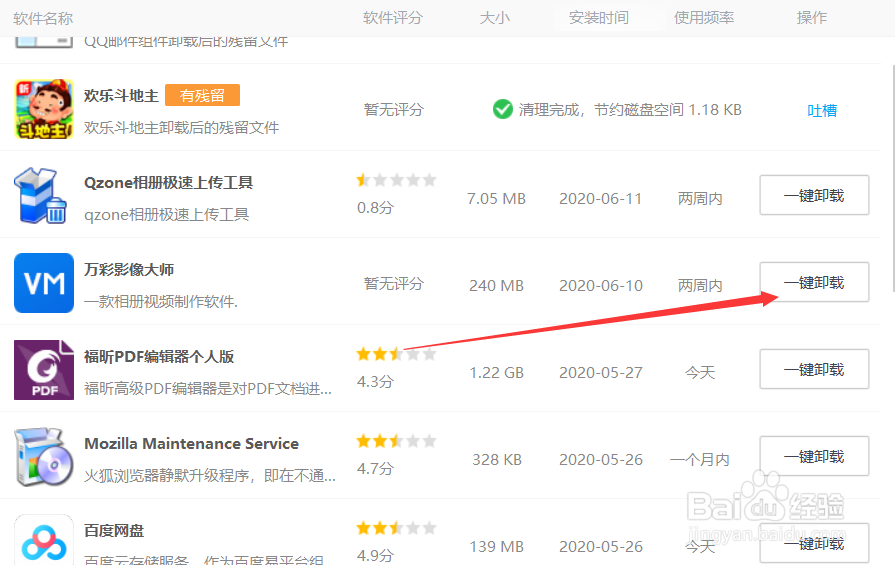
Task: Sort by 使用频率 column header
Action: pyautogui.click(x=704, y=18)
